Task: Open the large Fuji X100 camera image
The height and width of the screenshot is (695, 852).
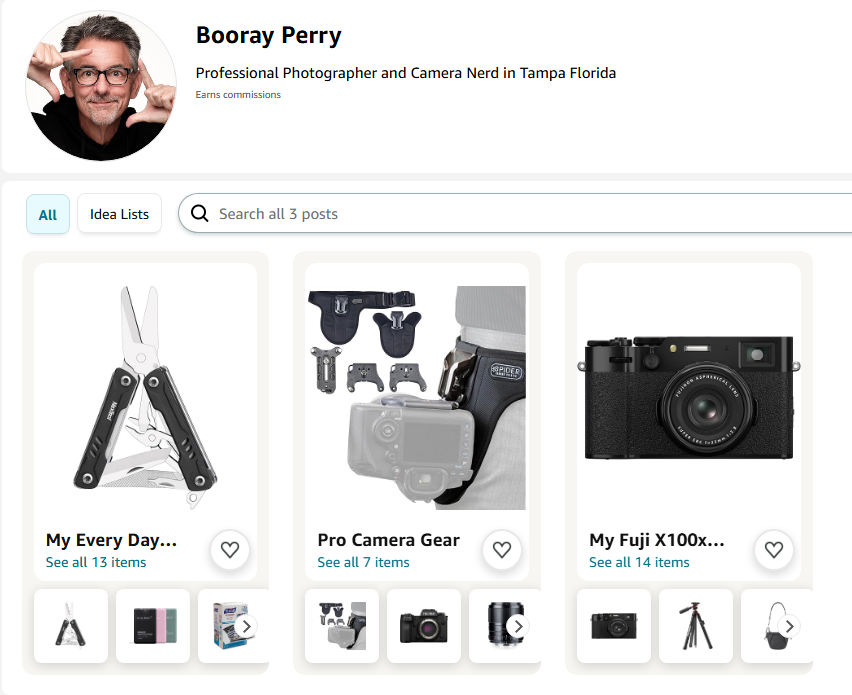Action: click(x=687, y=397)
